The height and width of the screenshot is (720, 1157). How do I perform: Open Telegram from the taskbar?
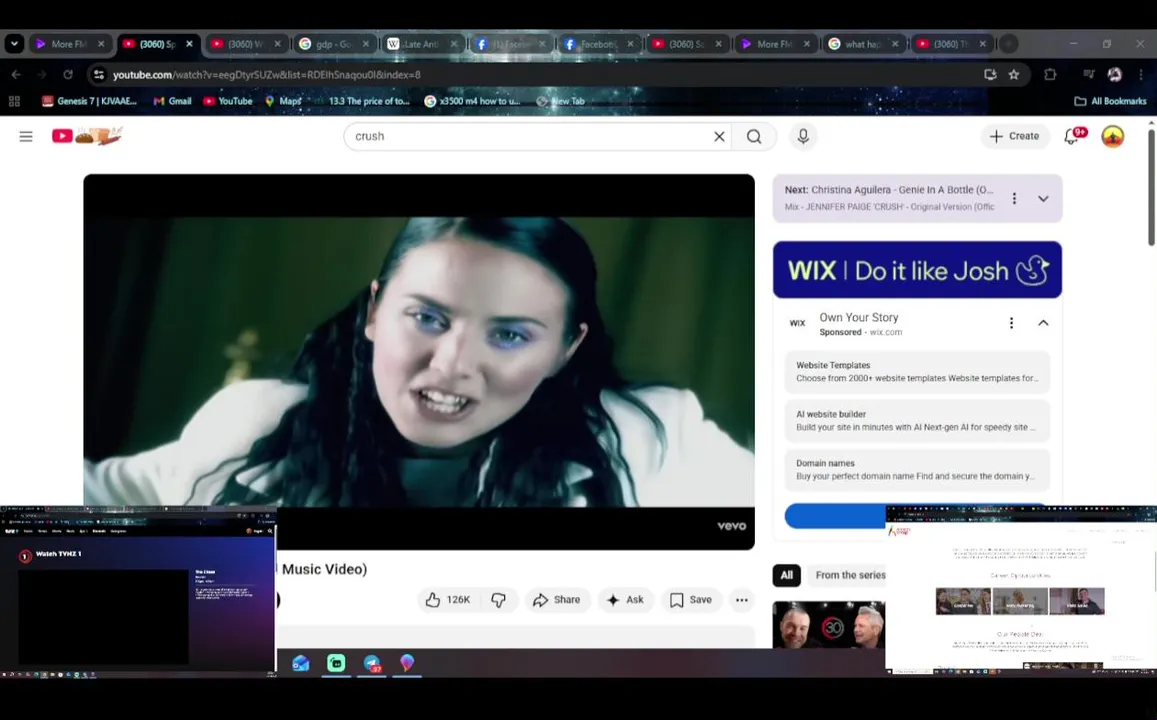pyautogui.click(x=373, y=663)
